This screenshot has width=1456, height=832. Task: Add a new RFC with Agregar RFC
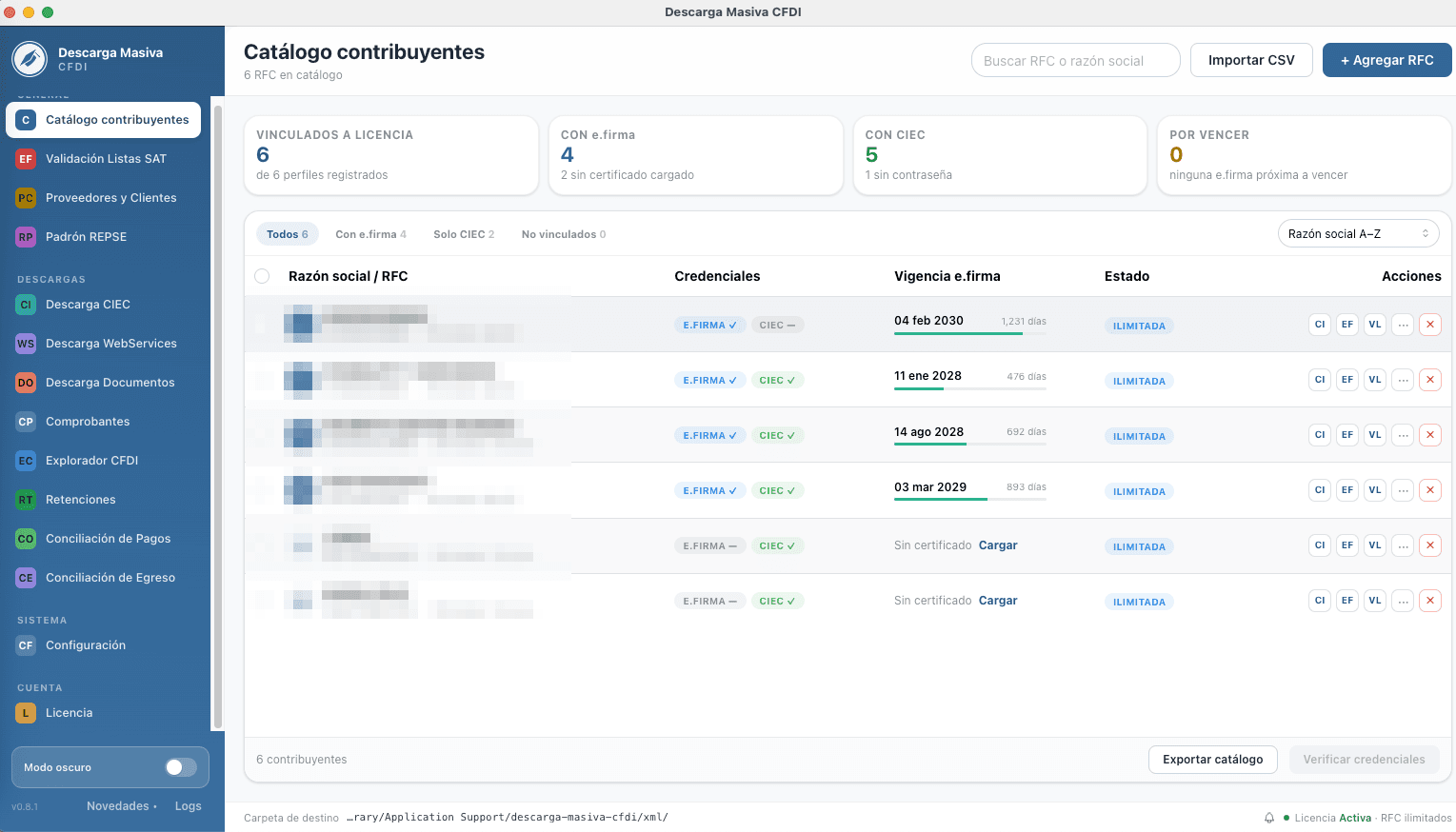(1386, 60)
